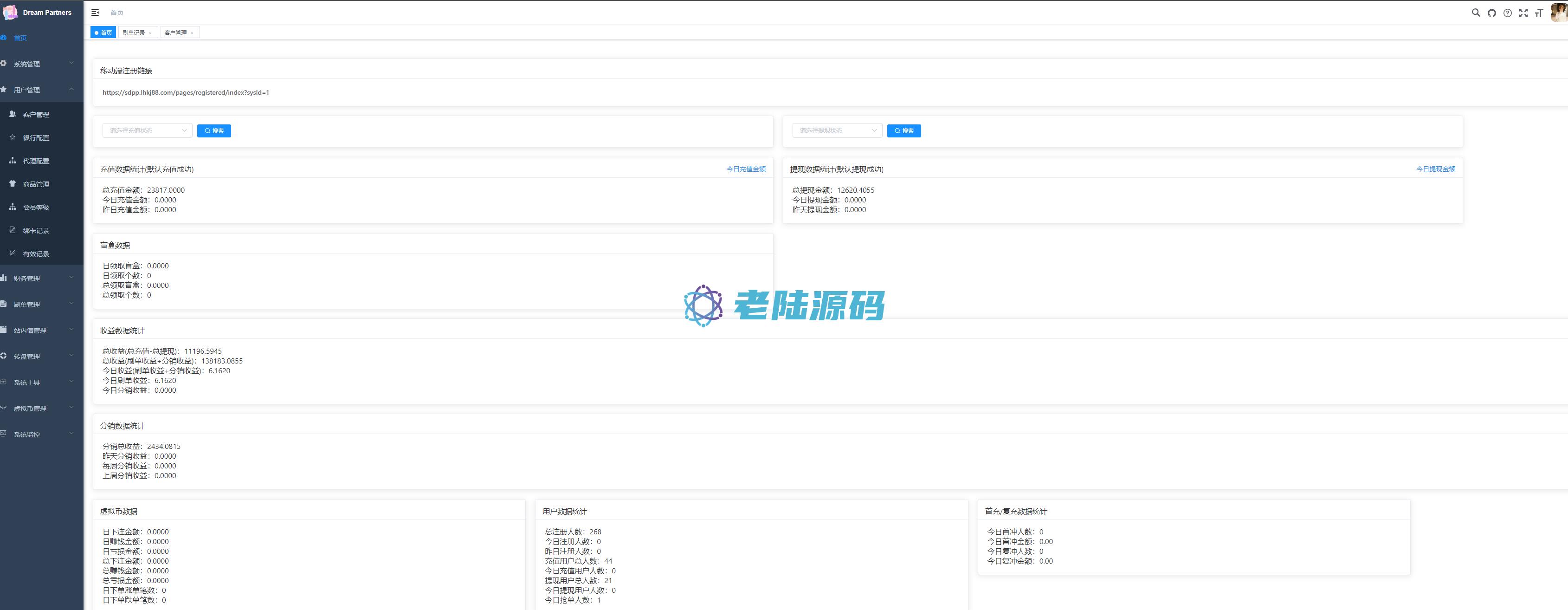Open the font size setting icon
The image size is (1568, 610).
(x=1539, y=13)
